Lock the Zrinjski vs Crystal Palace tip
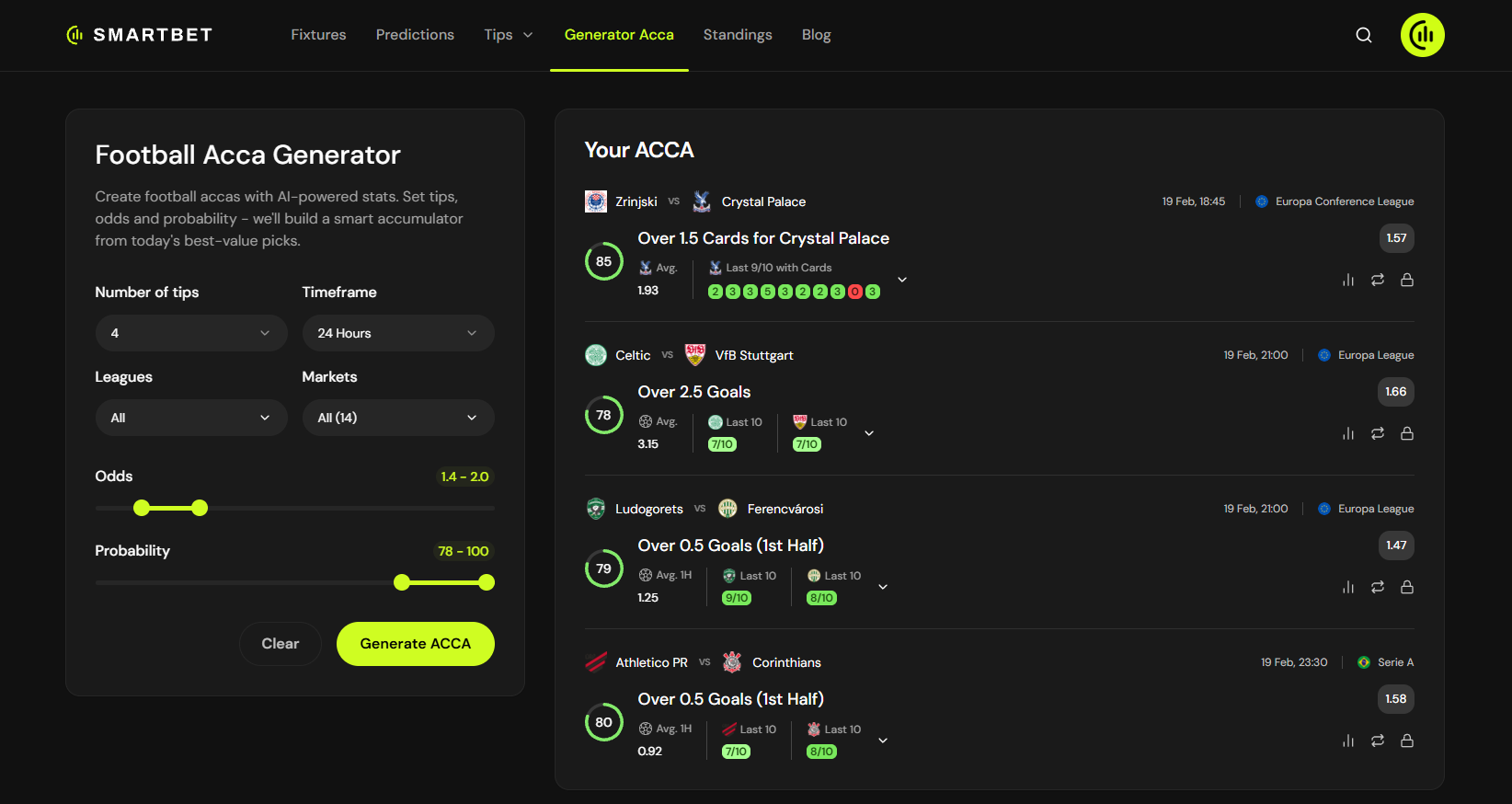This screenshot has height=804, width=1512. 1407,280
